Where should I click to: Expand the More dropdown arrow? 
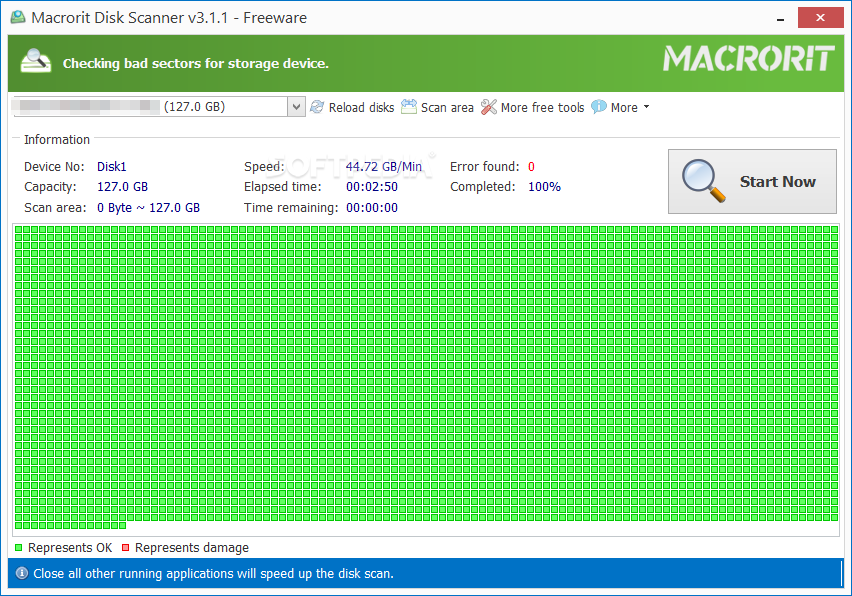click(647, 107)
